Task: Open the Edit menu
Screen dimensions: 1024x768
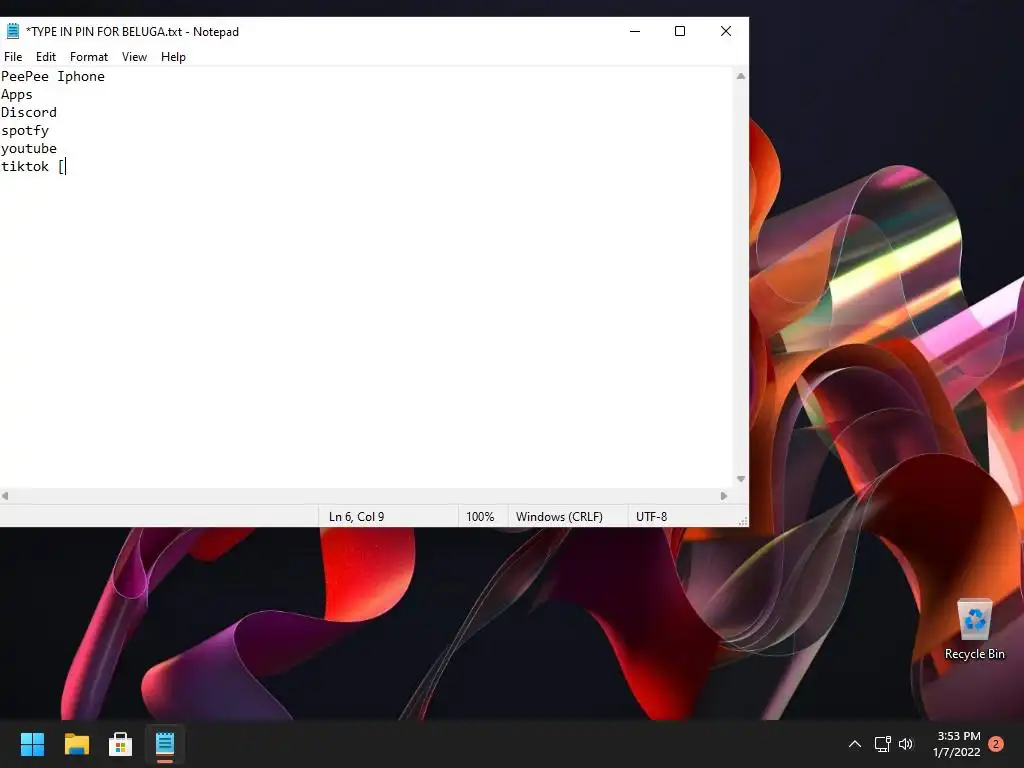Action: 46,57
